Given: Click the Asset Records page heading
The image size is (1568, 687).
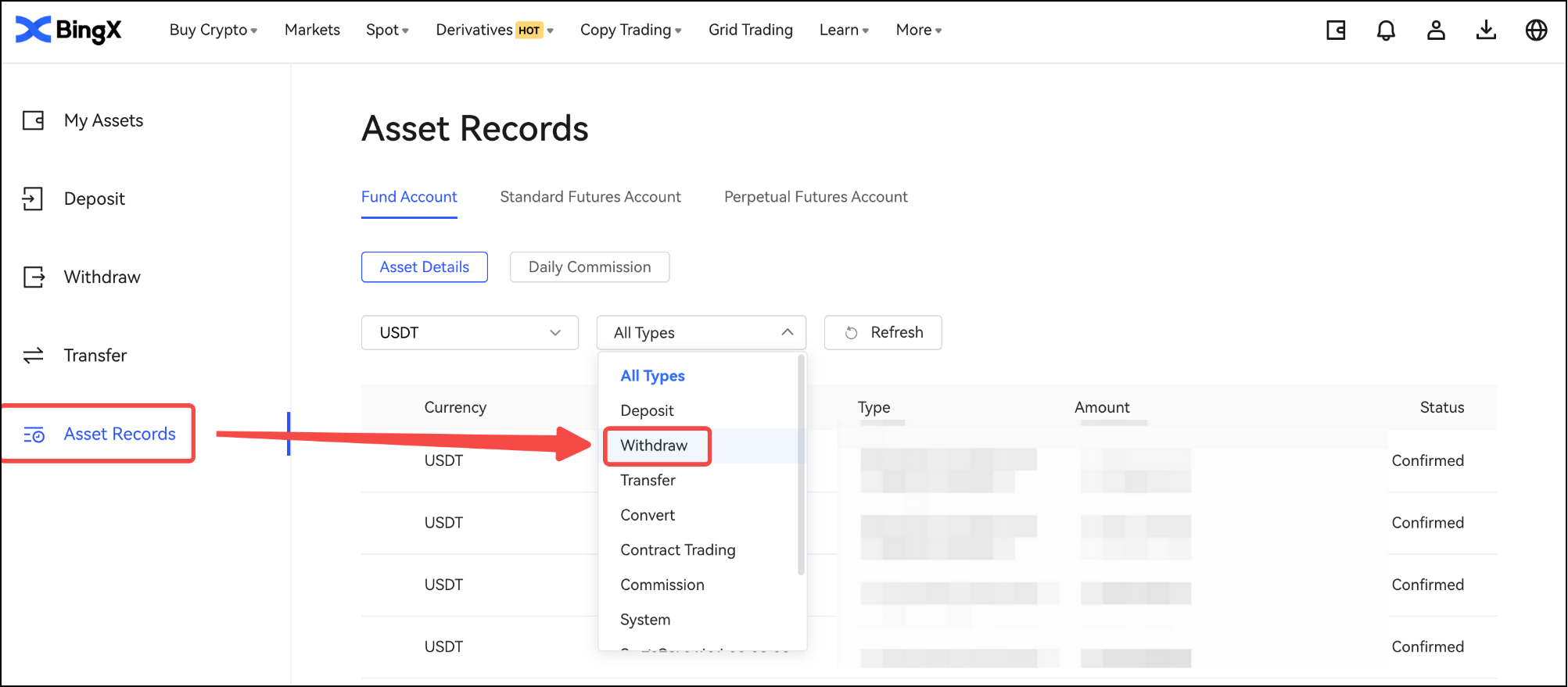Looking at the screenshot, I should [x=475, y=128].
